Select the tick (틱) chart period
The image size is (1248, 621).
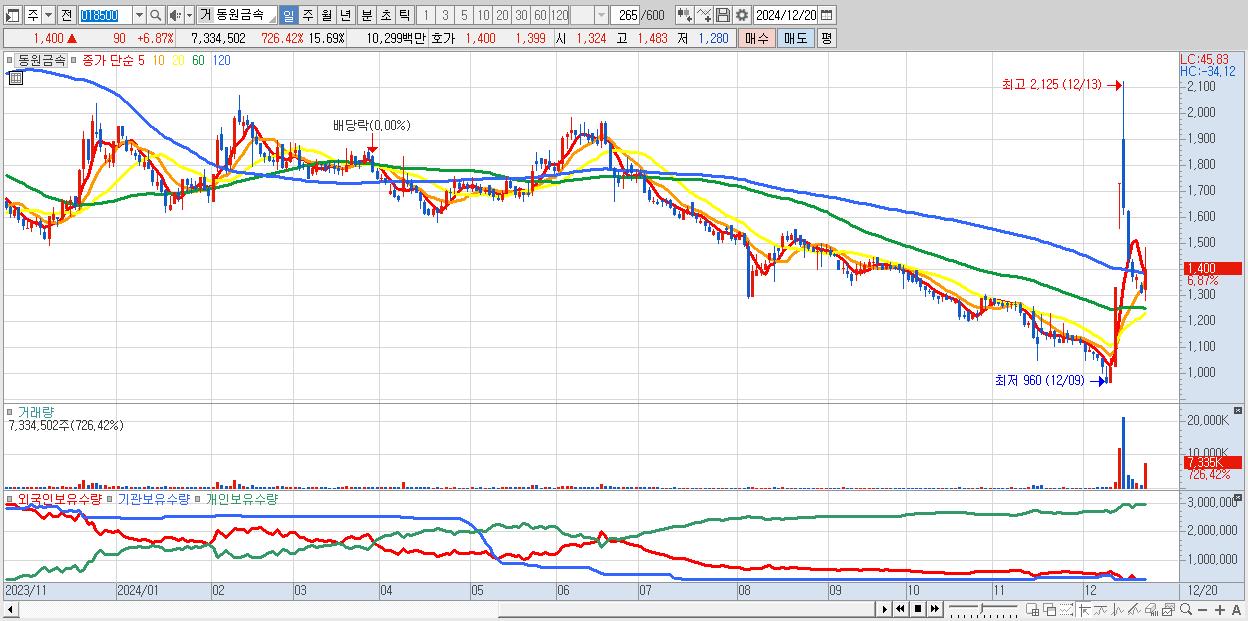pyautogui.click(x=404, y=15)
